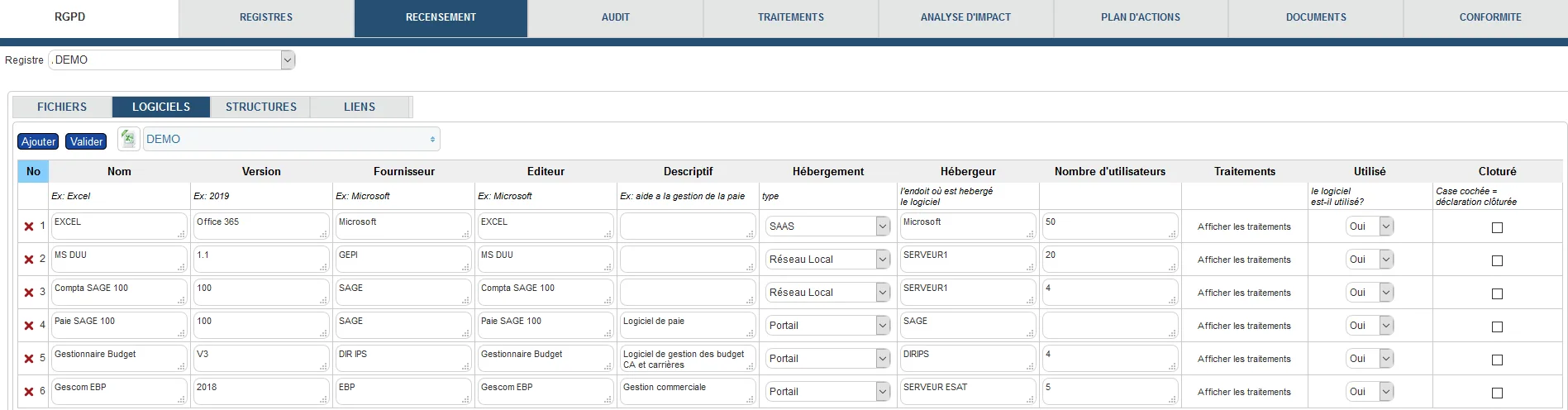Delete row 5 Gestionnaire Budget entry

[29, 359]
